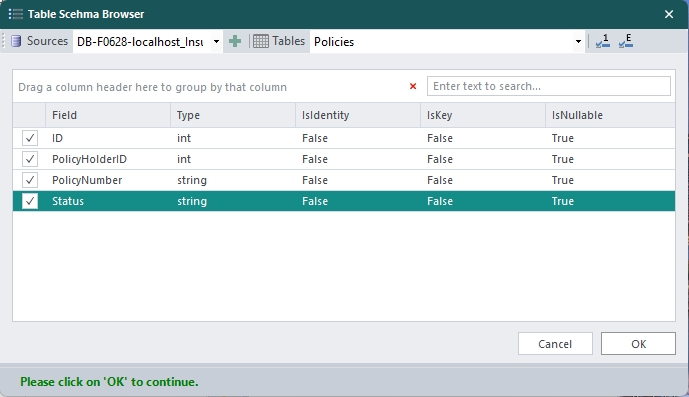Uncheck the Status field checkbox
This screenshot has height=397, width=689.
pyautogui.click(x=30, y=201)
